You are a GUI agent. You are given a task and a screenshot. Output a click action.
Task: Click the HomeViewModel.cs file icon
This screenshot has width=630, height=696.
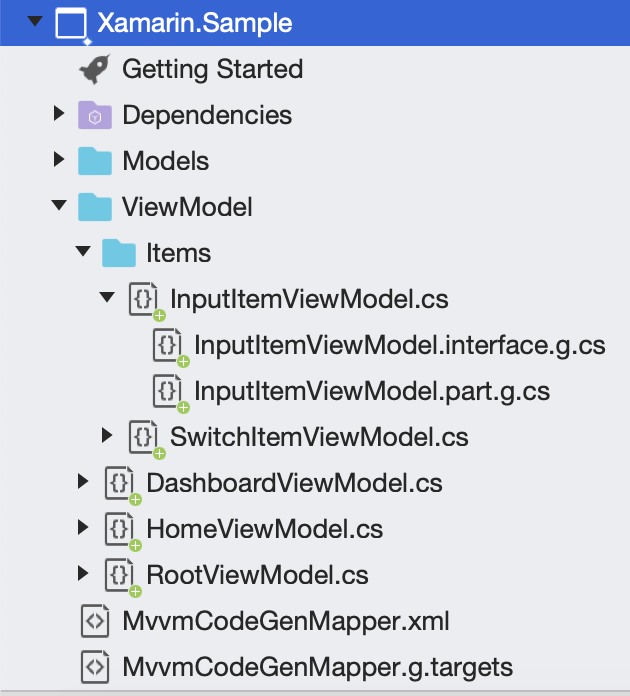[x=122, y=531]
